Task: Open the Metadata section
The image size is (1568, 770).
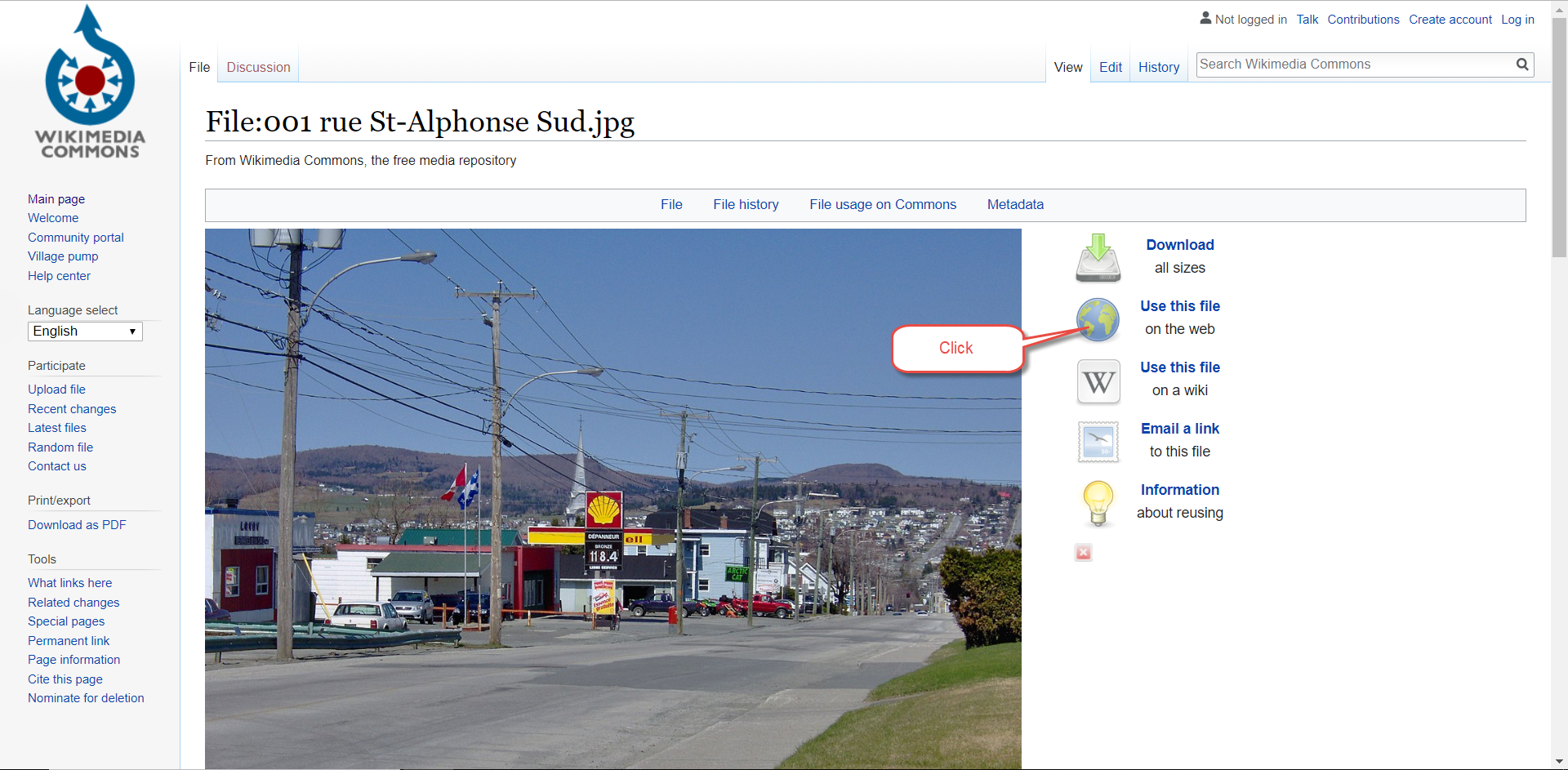Action: coord(1015,205)
